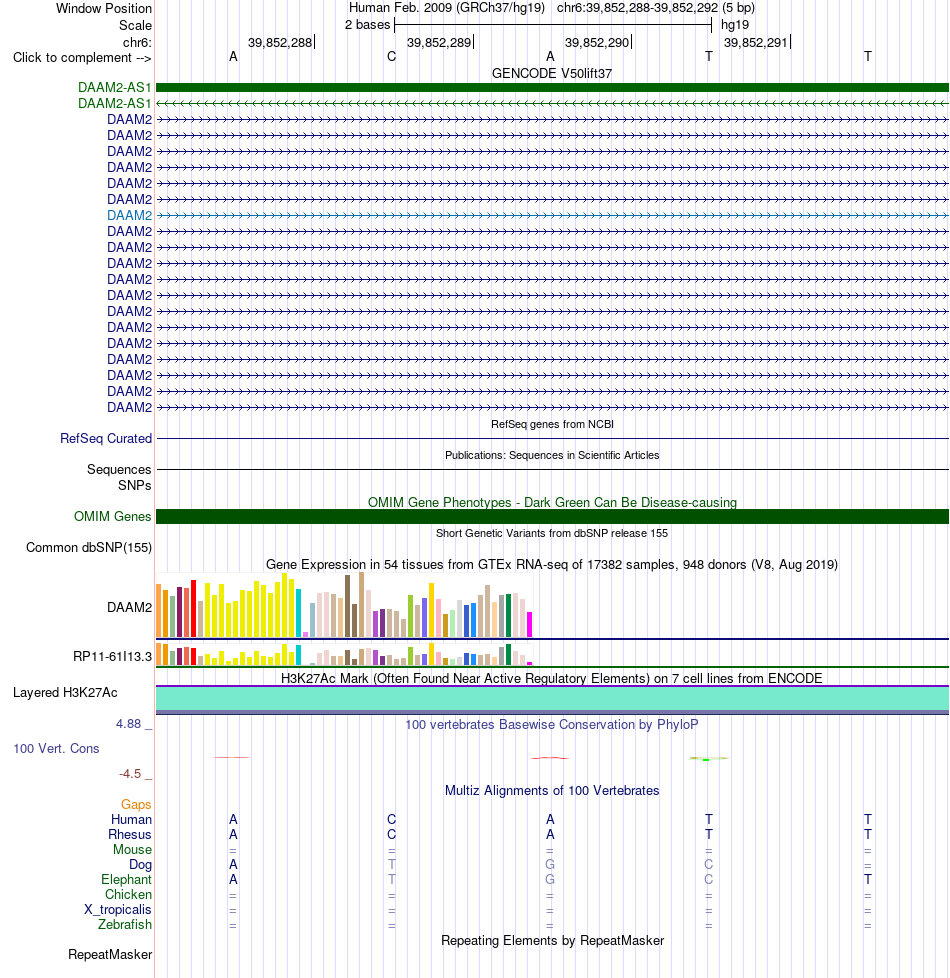Click the light blue DAAM2 transcript arrow line
Screen dimensions: 950x978
click(x=552, y=215)
